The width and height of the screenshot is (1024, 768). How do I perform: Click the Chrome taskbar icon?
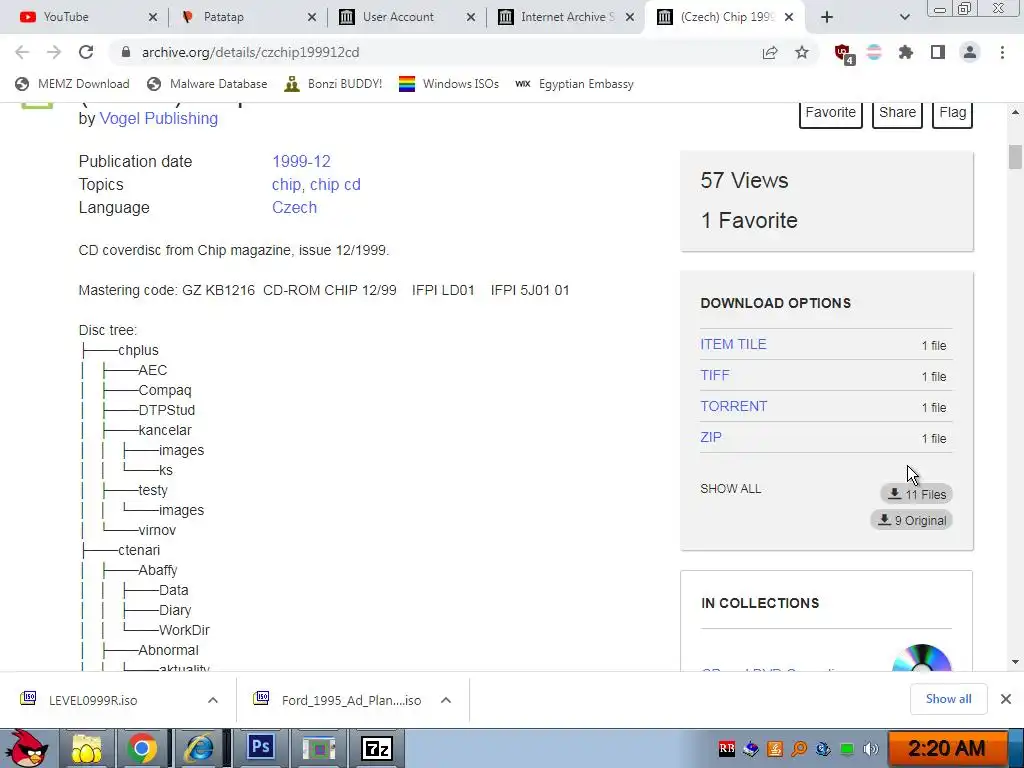coord(142,748)
